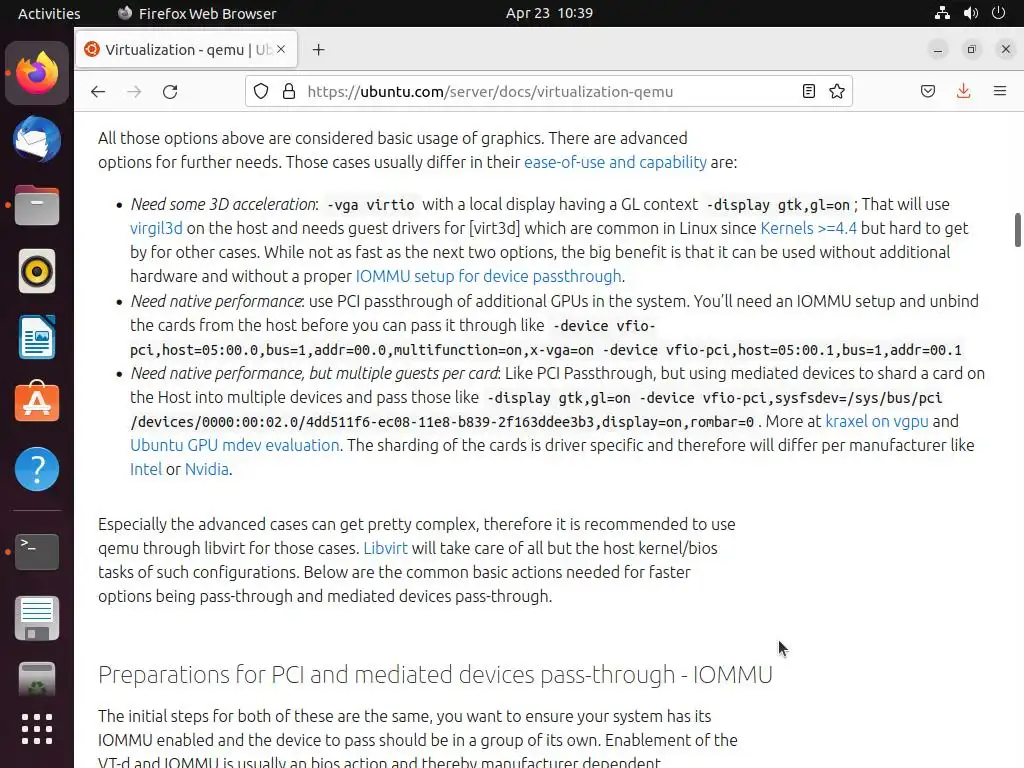The image size is (1024, 768).
Task: Open the clock and calendar panel
Action: click(x=549, y=13)
